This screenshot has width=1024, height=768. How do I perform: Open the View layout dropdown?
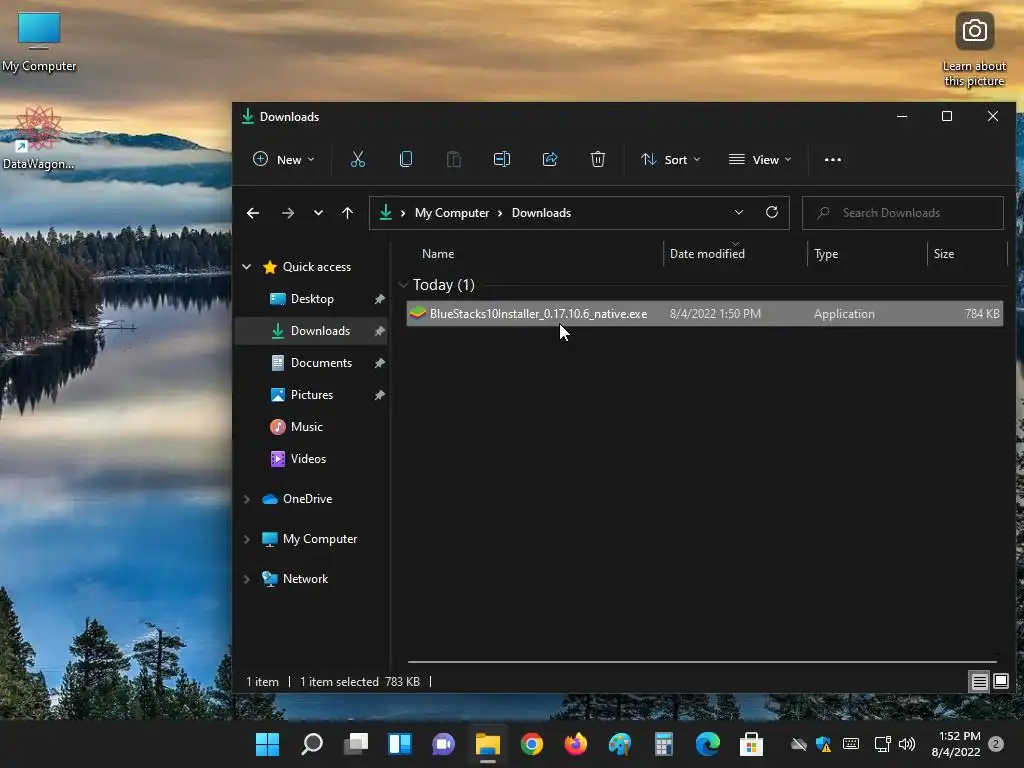(760, 159)
